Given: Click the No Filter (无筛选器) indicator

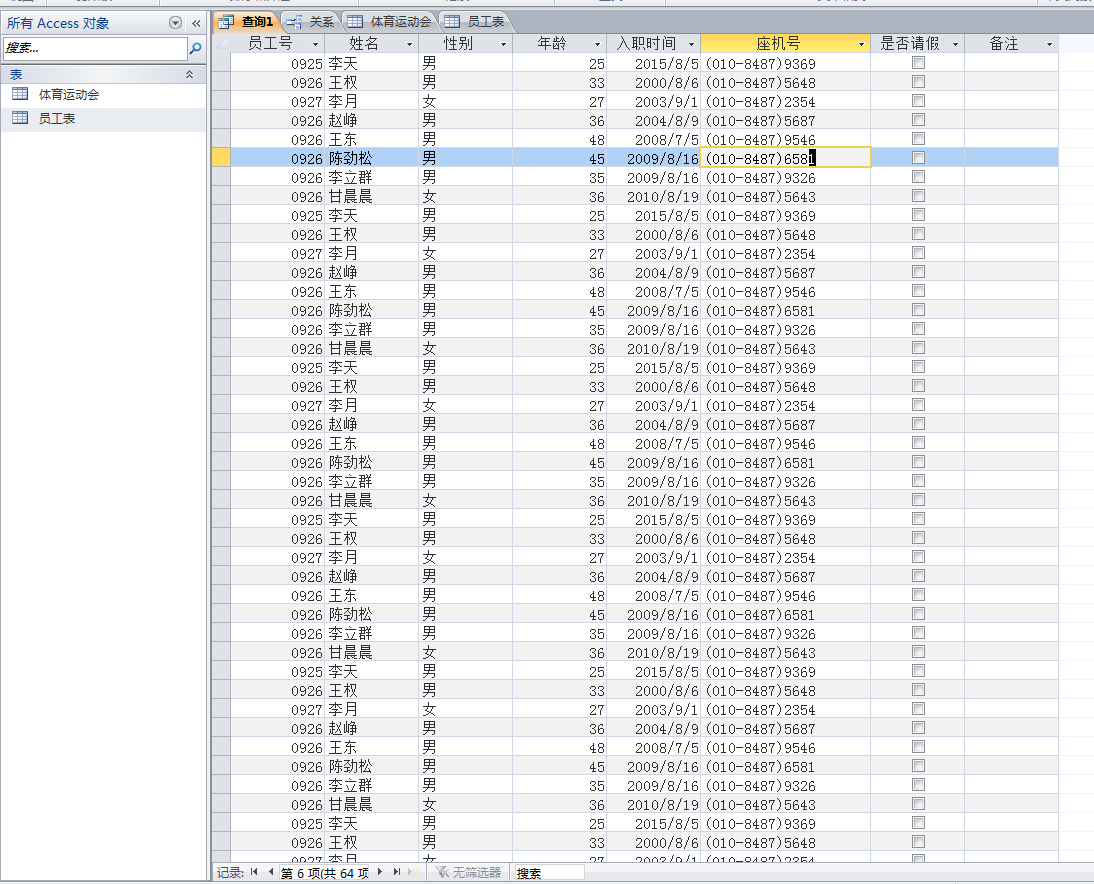Looking at the screenshot, I should pyautogui.click(x=468, y=872).
